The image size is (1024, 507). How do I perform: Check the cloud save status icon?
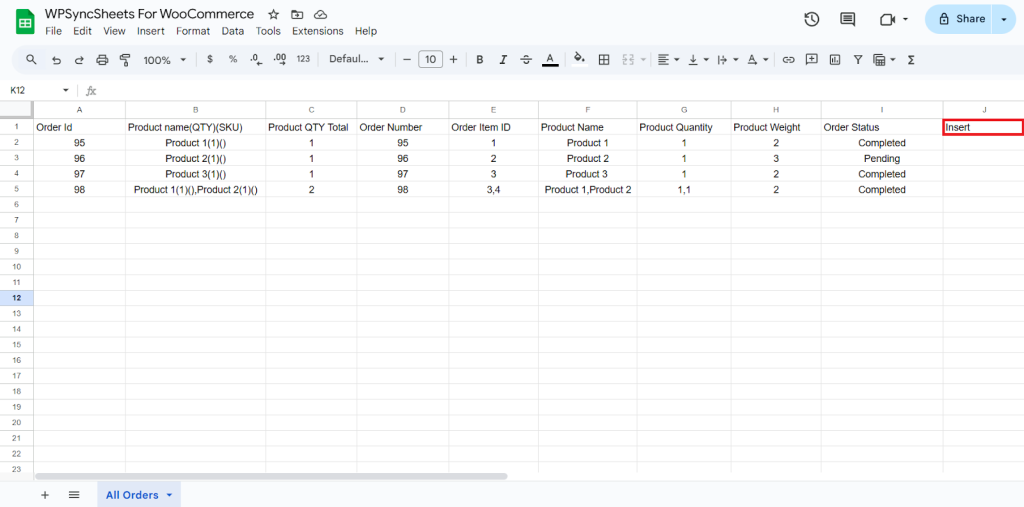(320, 14)
